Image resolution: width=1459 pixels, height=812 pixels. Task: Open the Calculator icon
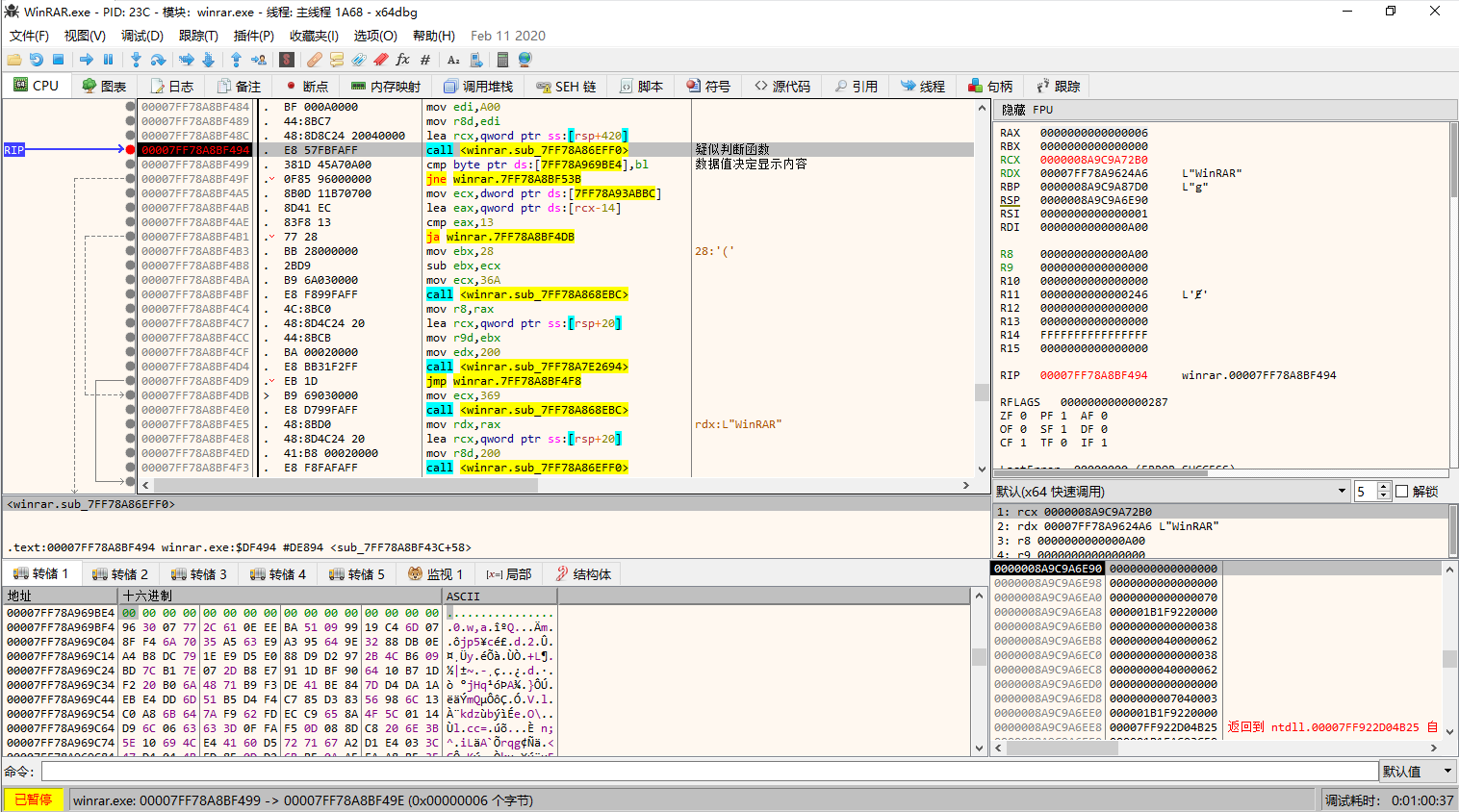(x=502, y=60)
